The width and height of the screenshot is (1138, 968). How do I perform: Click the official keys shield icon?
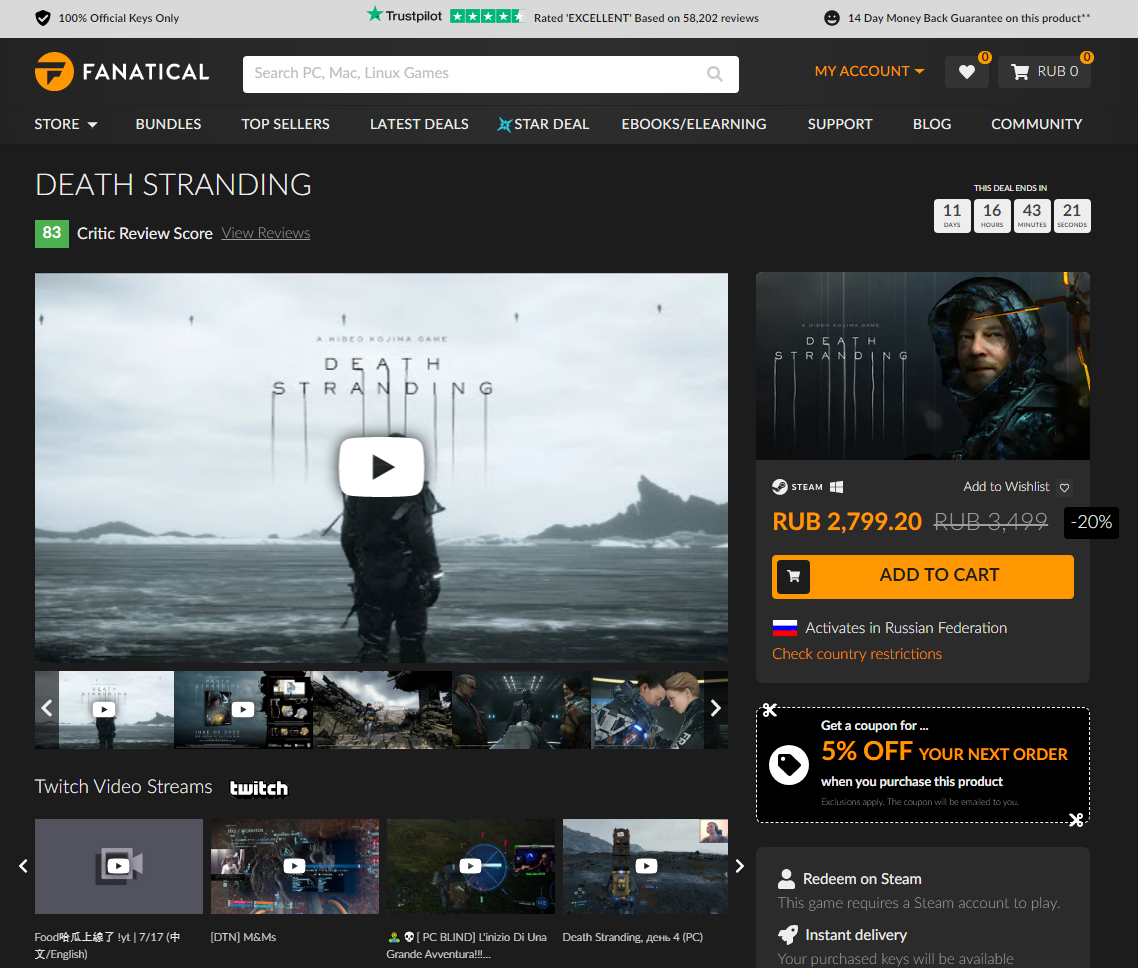43,17
